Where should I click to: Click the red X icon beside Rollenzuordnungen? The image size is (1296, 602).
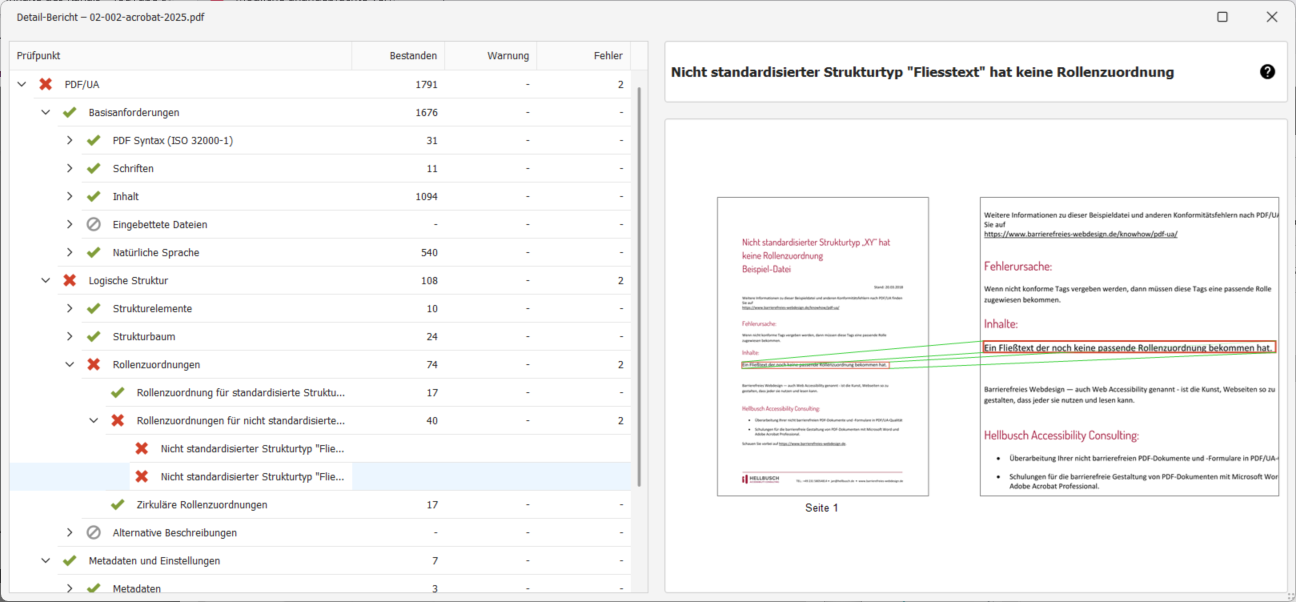pos(93,365)
